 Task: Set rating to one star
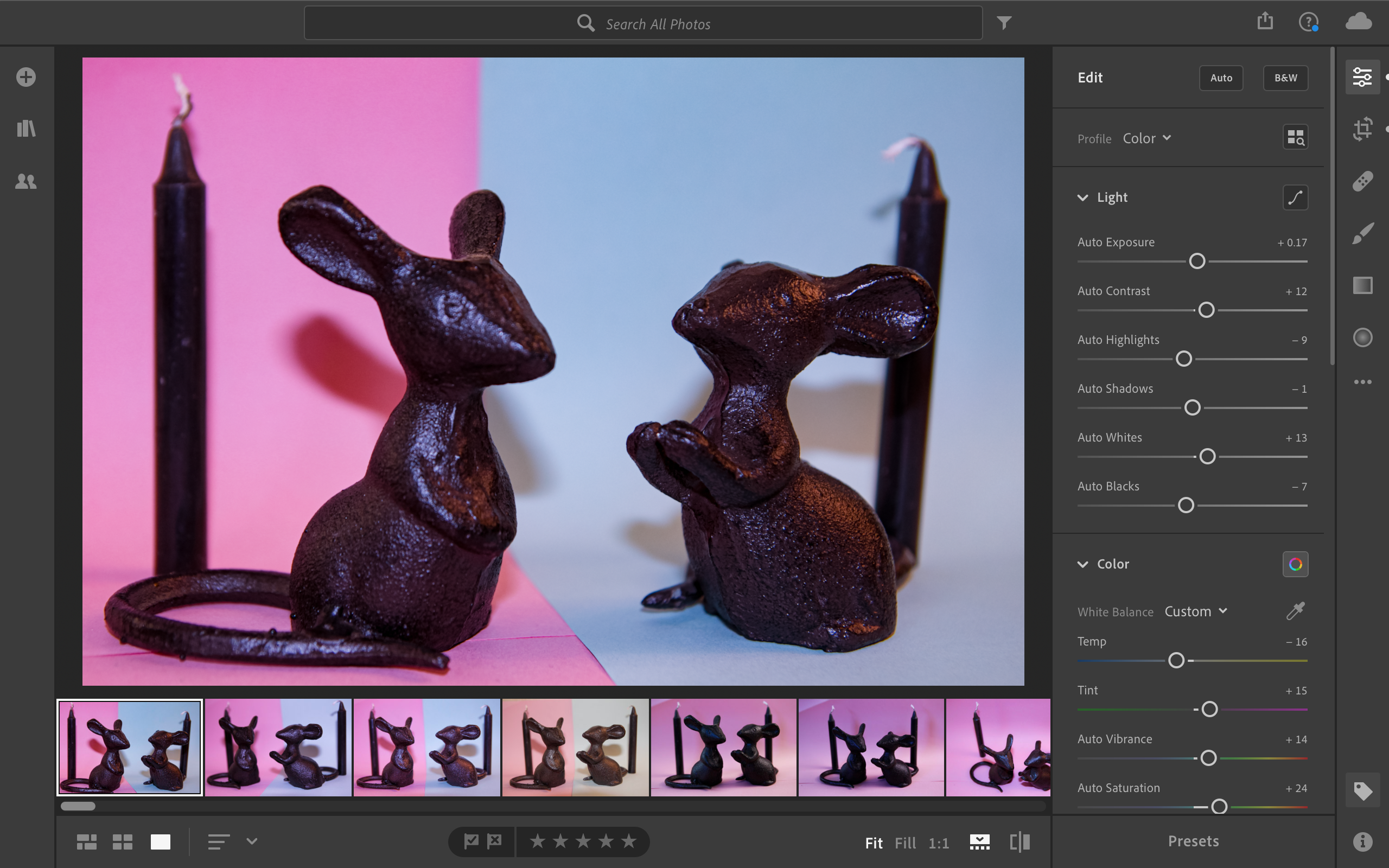[x=537, y=841]
